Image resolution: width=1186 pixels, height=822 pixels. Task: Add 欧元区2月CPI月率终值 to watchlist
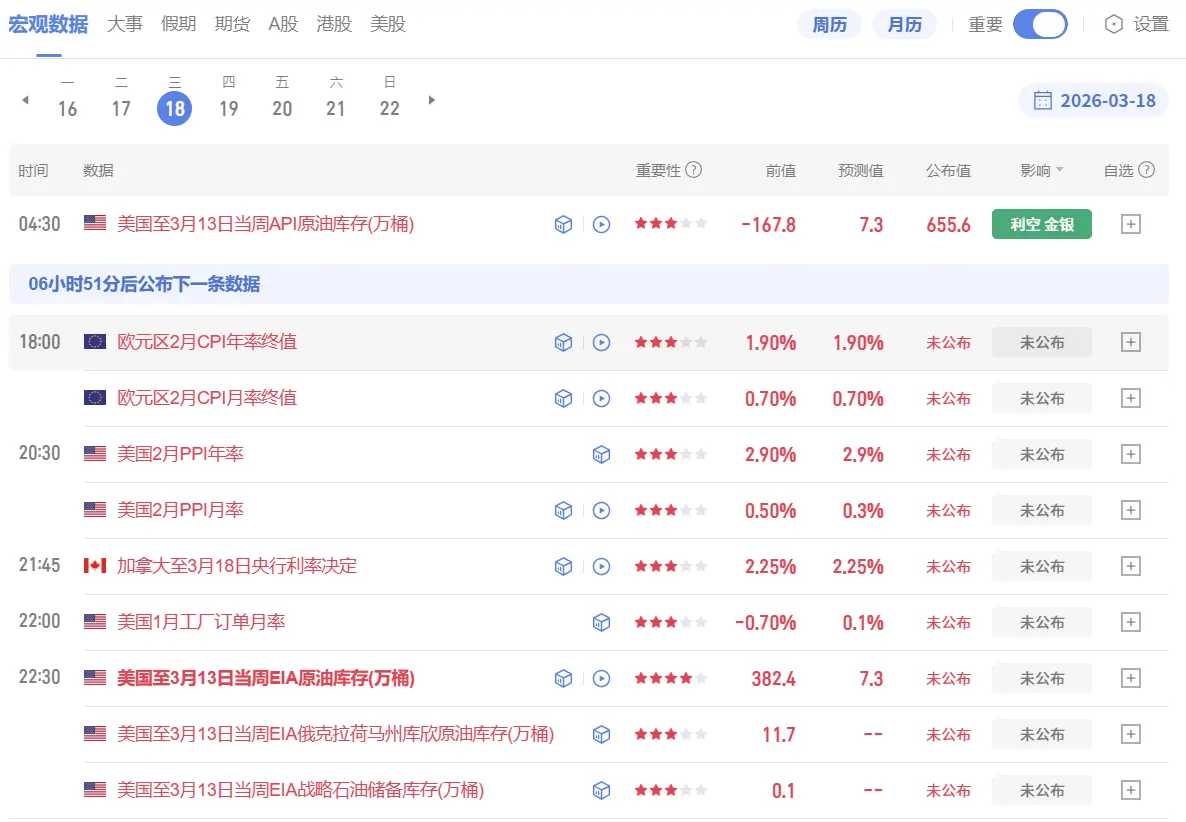click(1131, 399)
